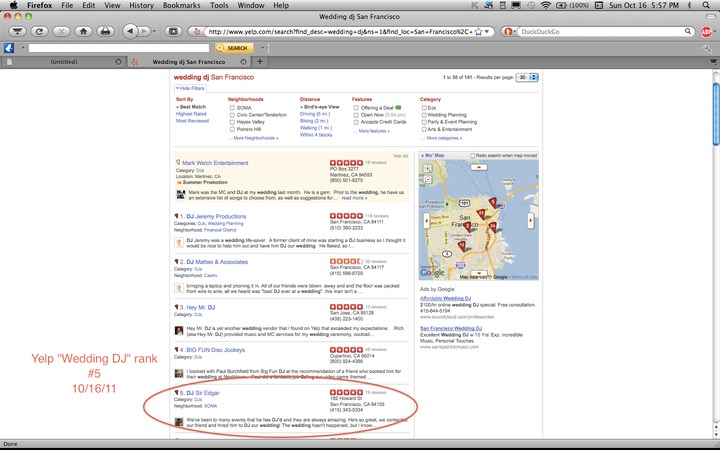This screenshot has width=720, height=450.
Task: Open the wrench toolbar options icon
Action: (x=707, y=48)
